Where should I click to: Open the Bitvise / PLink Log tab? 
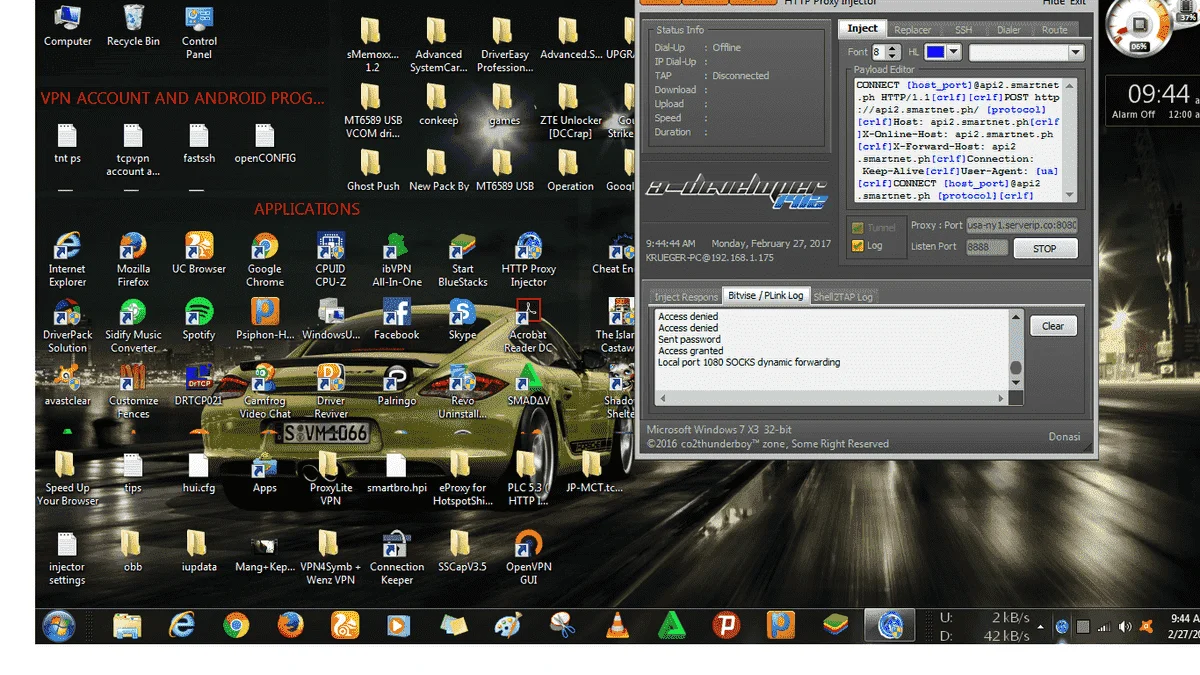point(766,295)
